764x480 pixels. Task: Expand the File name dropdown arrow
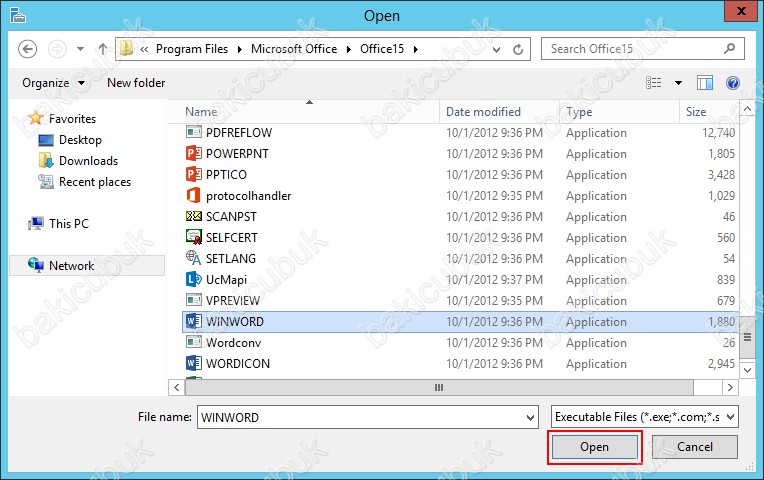pyautogui.click(x=530, y=418)
